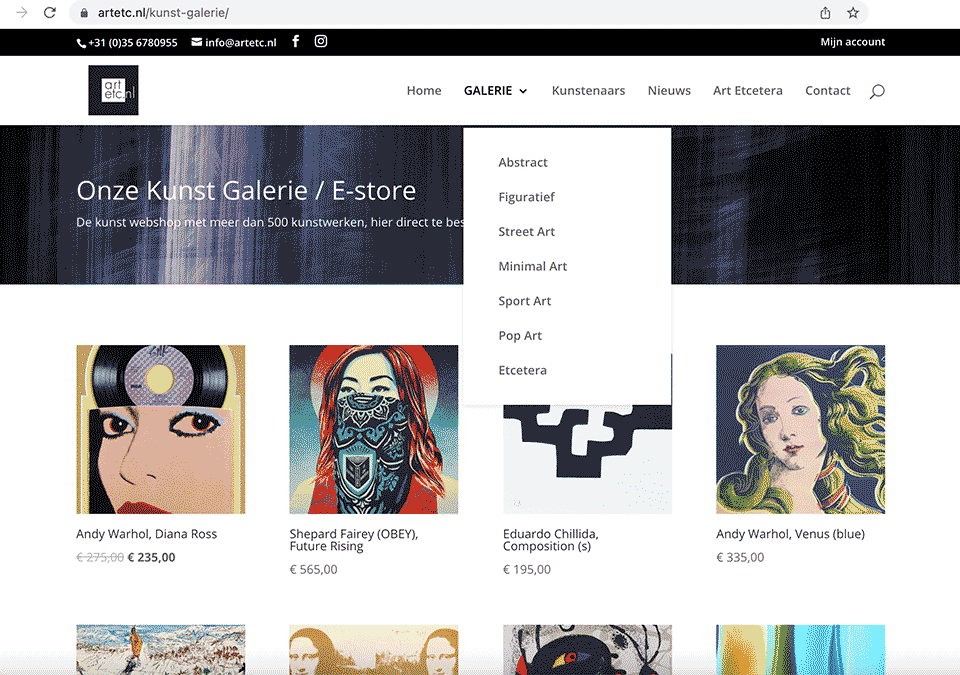Open the Shepard Fairey Future Rising image

pyautogui.click(x=373, y=429)
